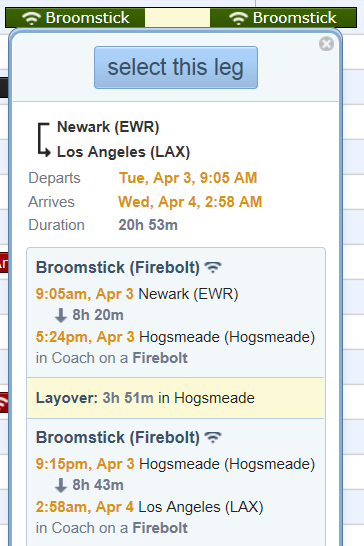
Task: Click the route arrow icon beside Newark
Action: tap(44, 139)
